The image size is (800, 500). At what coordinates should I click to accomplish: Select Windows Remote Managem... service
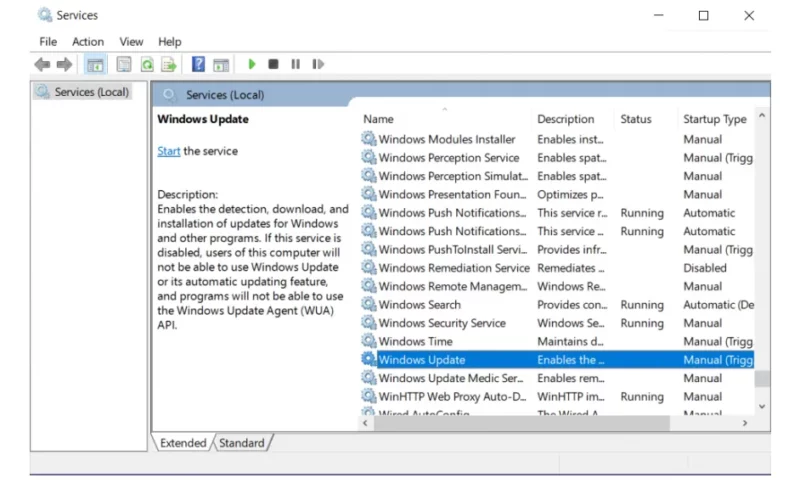tap(453, 286)
